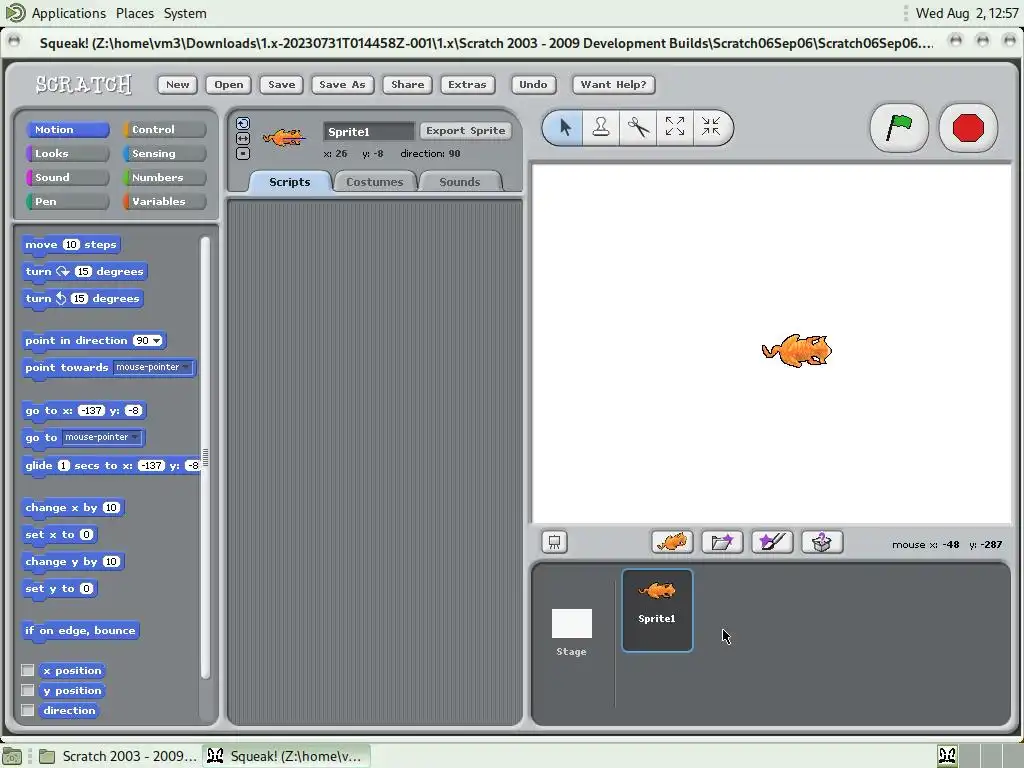Select the Motion category
1024x768 pixels.
tap(67, 129)
